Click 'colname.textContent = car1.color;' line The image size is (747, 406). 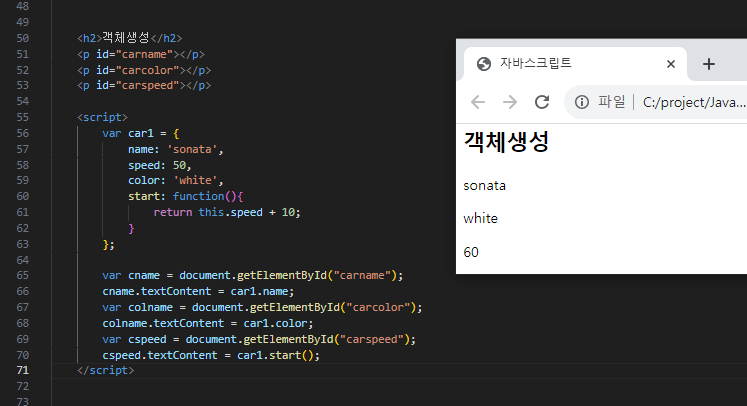pyautogui.click(x=208, y=324)
